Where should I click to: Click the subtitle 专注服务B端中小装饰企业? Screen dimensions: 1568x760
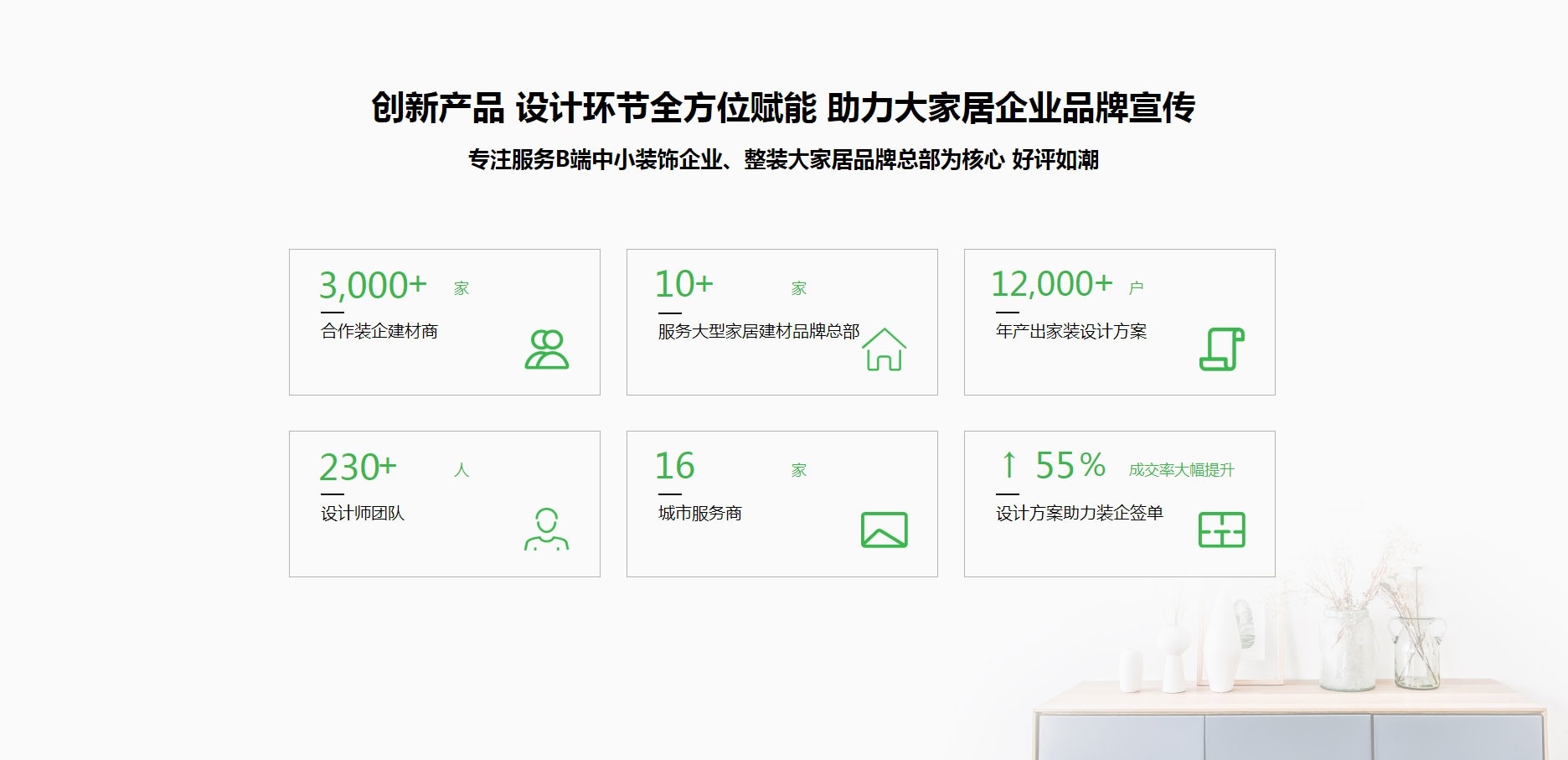[595, 159]
